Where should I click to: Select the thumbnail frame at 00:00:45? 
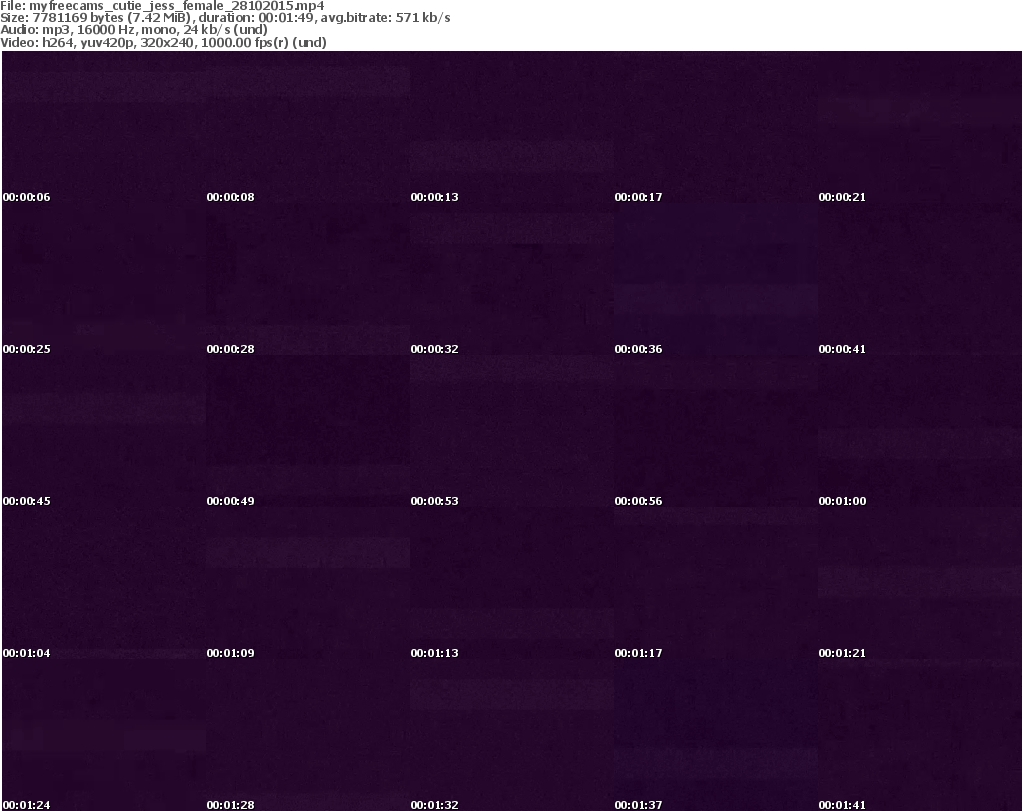click(104, 432)
